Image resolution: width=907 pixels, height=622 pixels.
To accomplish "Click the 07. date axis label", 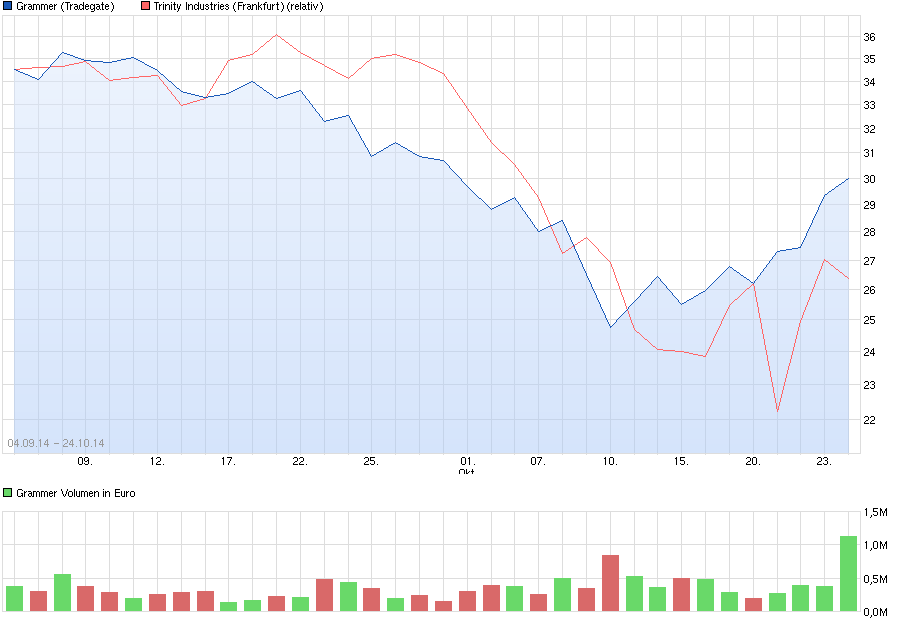I will click(x=538, y=461).
